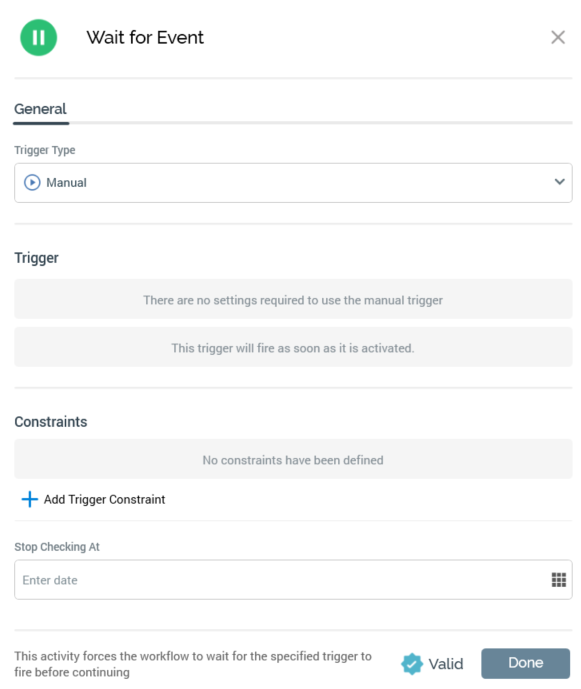Image resolution: width=581 pixels, height=689 pixels.
Task: Expand the Trigger Type chevron arrow
Action: (x=559, y=181)
